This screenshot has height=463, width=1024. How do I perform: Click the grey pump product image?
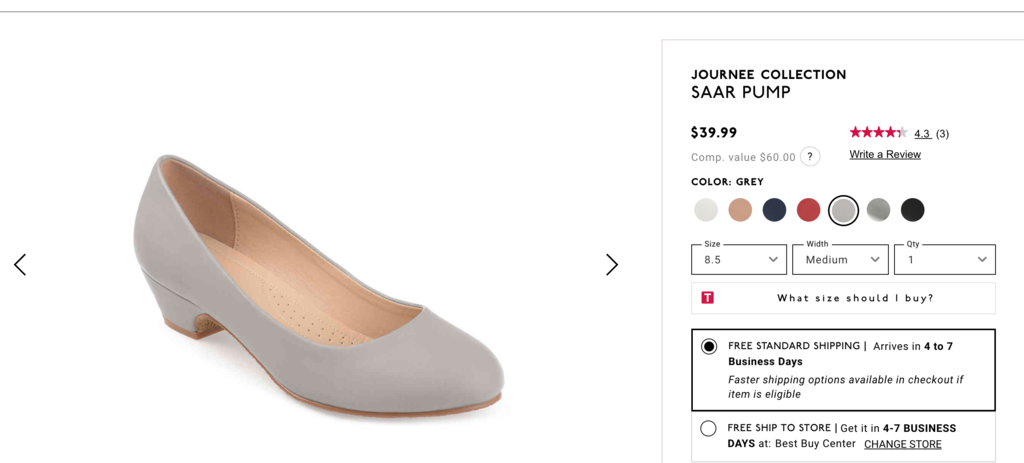tap(318, 285)
